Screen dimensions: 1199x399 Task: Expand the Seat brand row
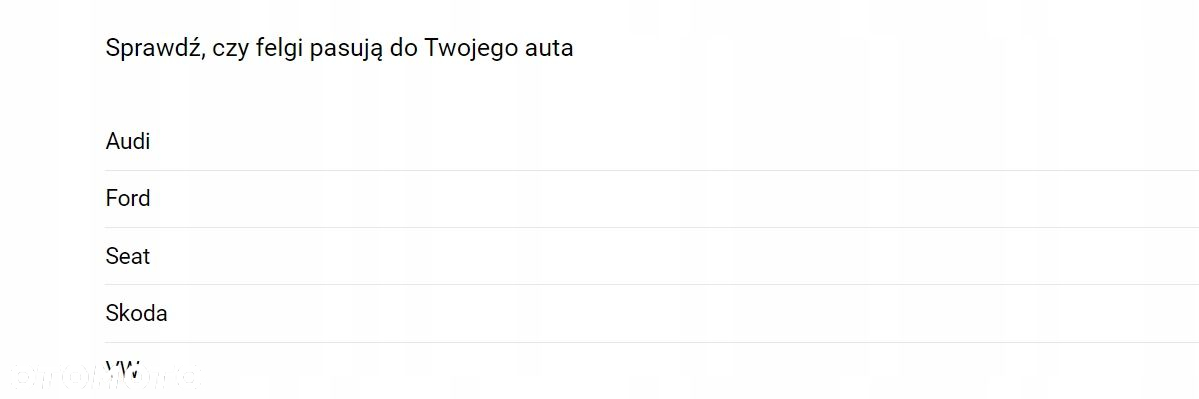651,256
